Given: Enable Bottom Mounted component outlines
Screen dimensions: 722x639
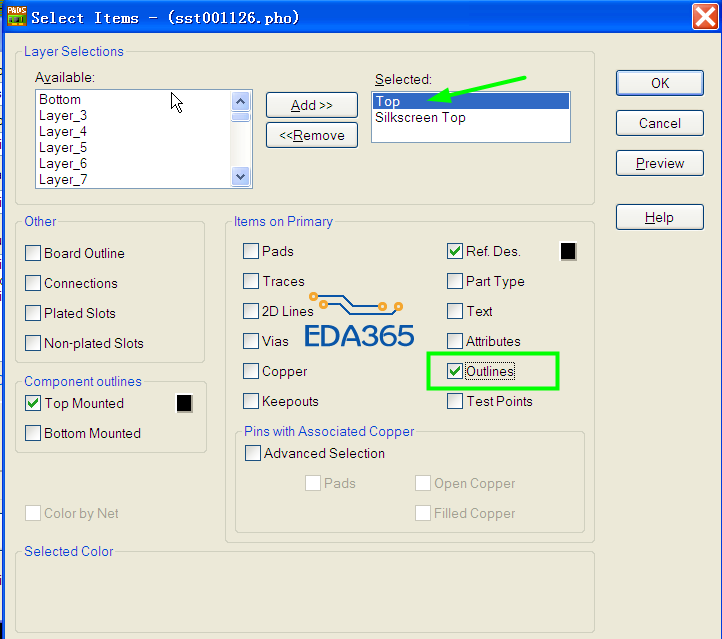Looking at the screenshot, I should pos(33,433).
